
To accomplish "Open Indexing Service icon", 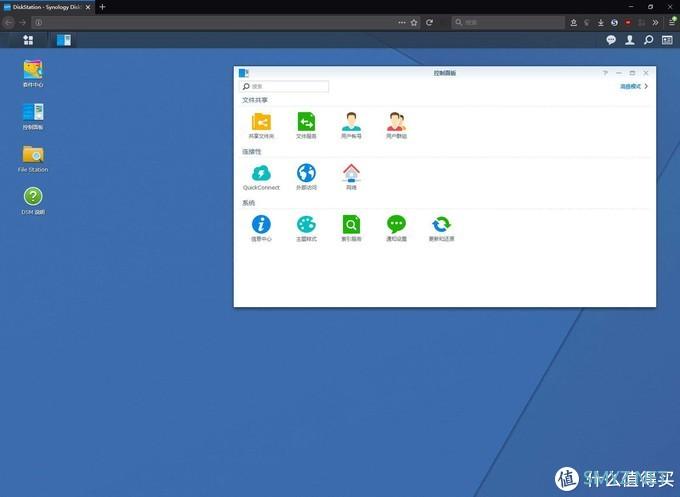I will coord(351,228).
